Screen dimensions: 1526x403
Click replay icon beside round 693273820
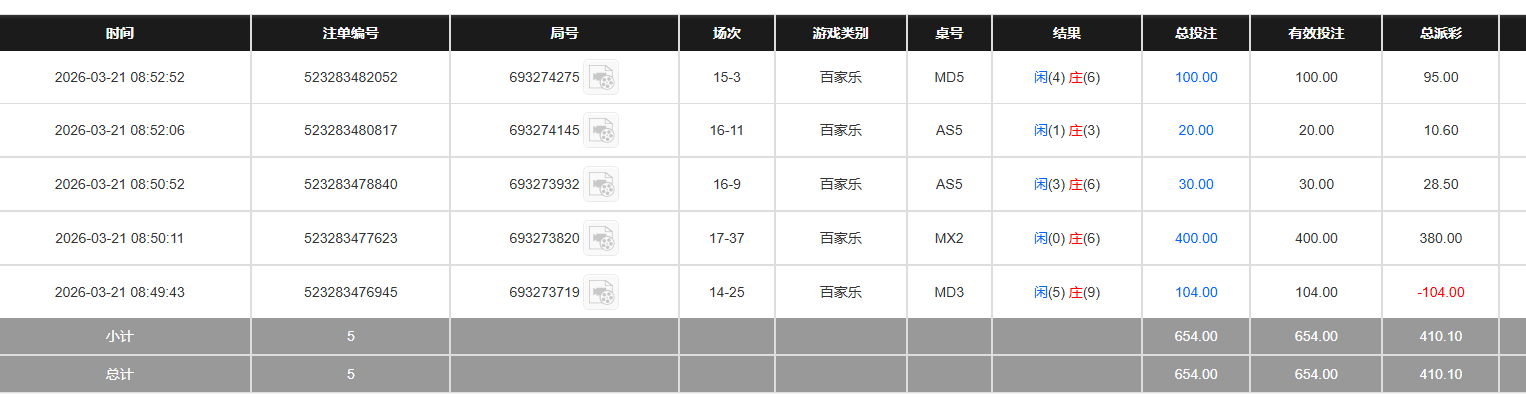click(x=601, y=239)
